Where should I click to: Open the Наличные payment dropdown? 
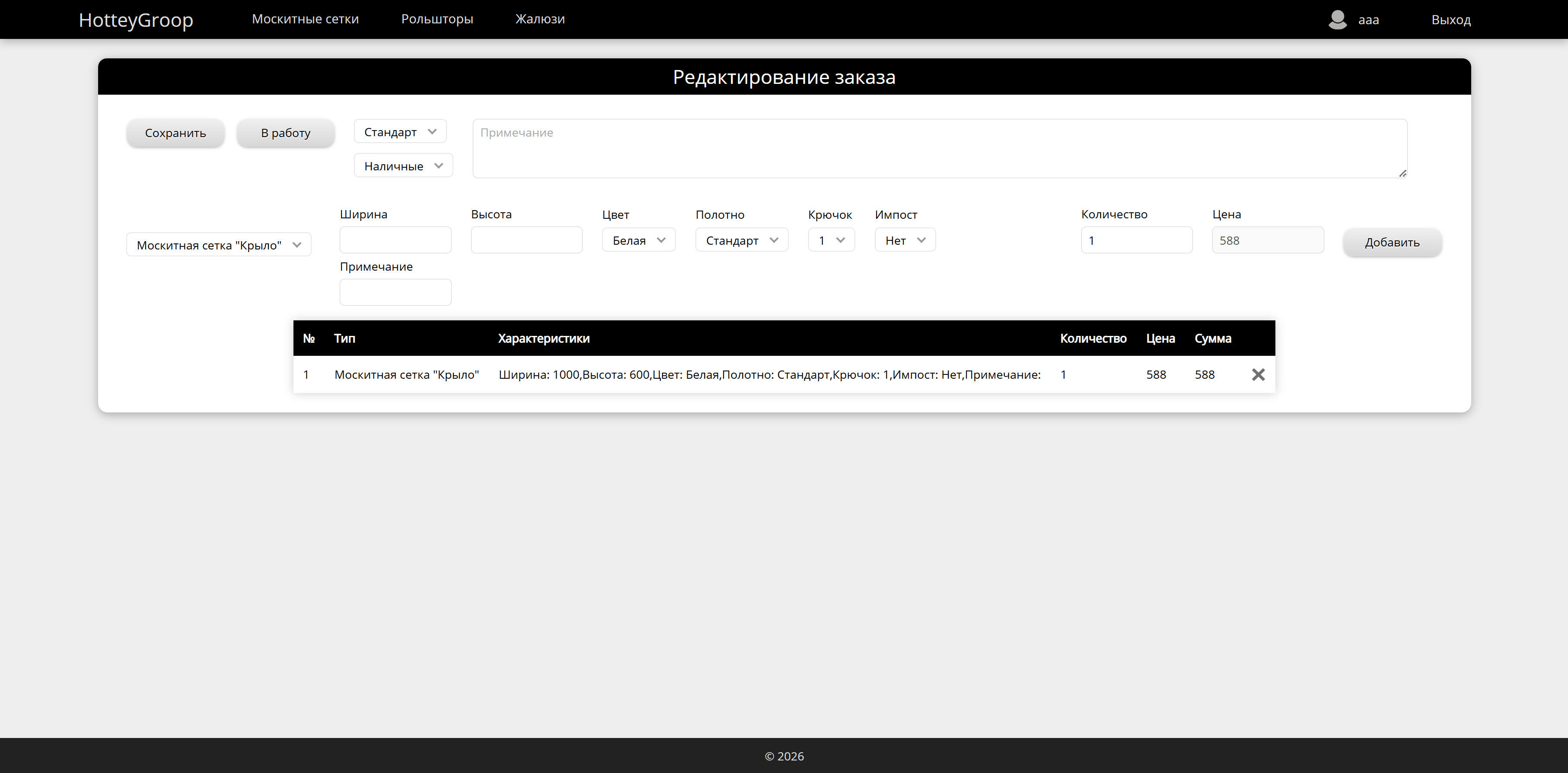pyautogui.click(x=404, y=166)
